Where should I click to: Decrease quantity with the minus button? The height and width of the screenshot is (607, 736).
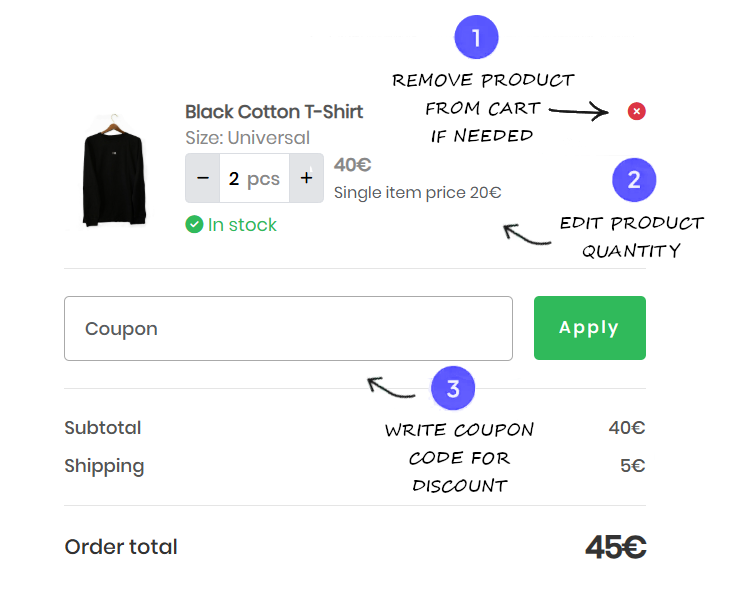(203, 178)
